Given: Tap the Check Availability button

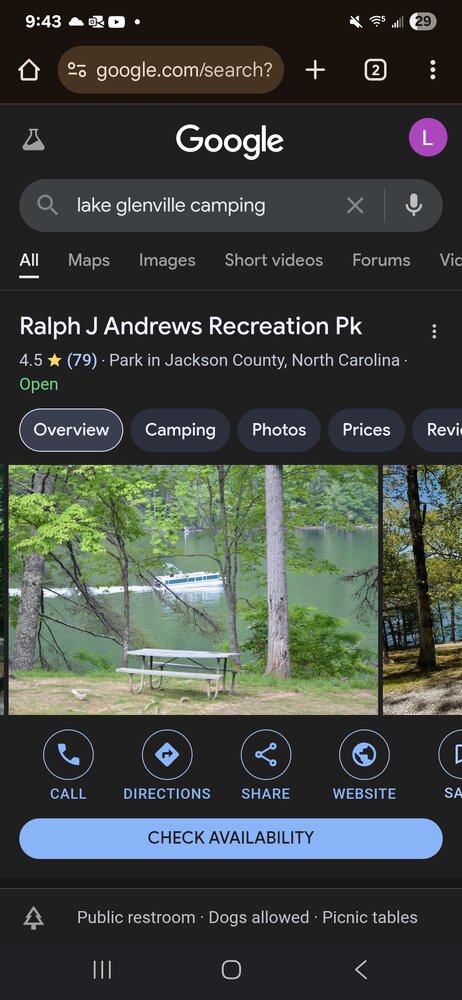Looking at the screenshot, I should click(x=231, y=838).
